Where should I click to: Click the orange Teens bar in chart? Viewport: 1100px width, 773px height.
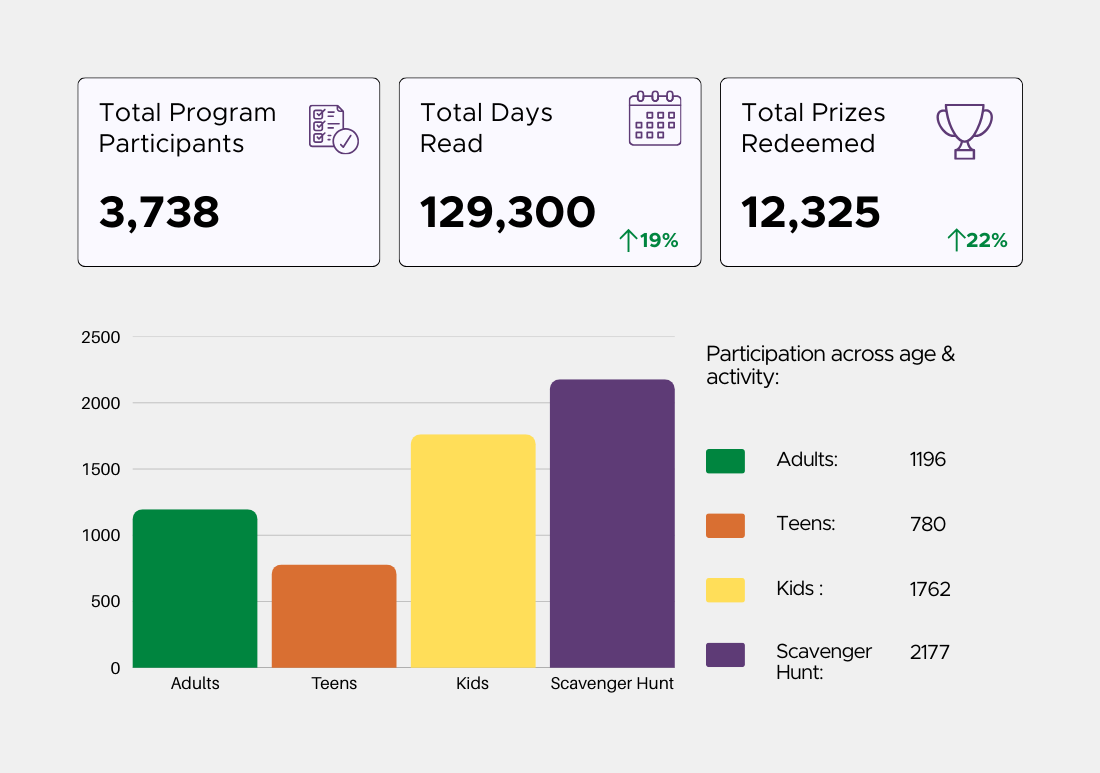[x=334, y=616]
